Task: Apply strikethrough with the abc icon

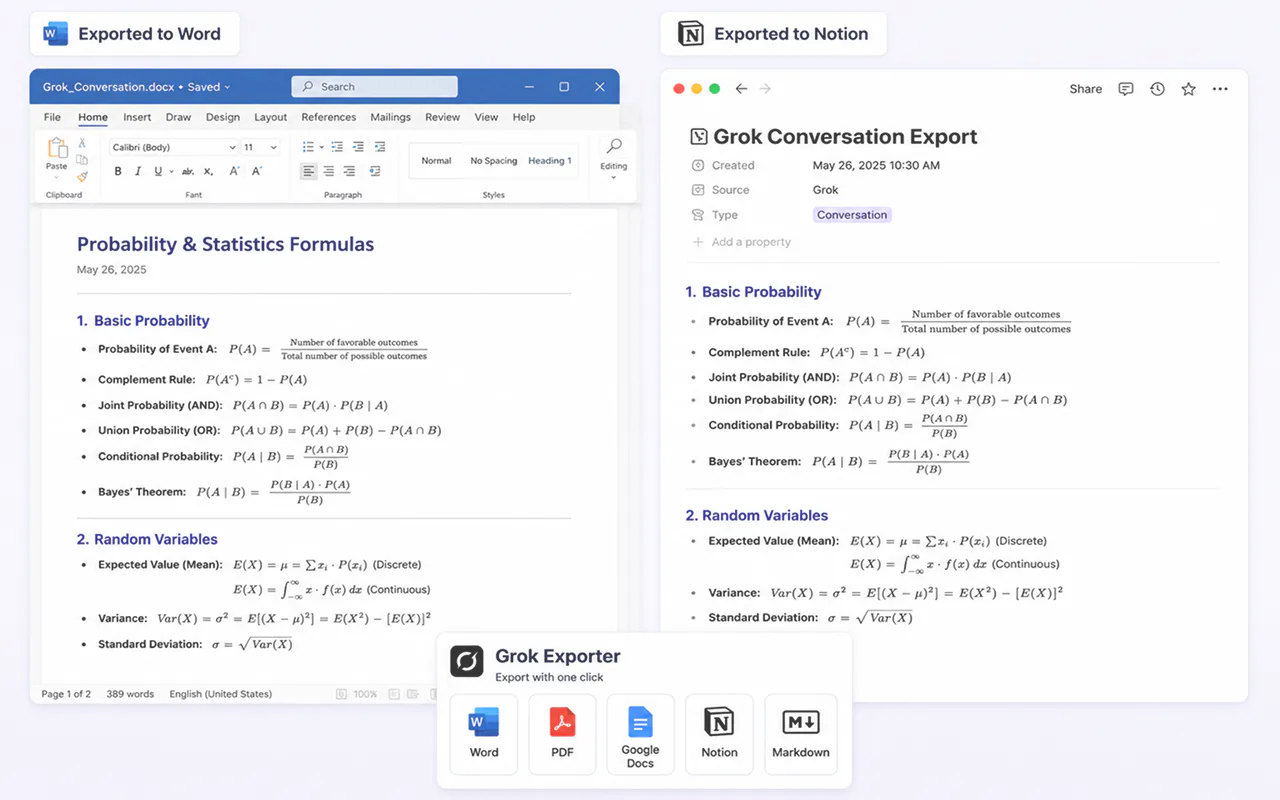Action: 187,172
